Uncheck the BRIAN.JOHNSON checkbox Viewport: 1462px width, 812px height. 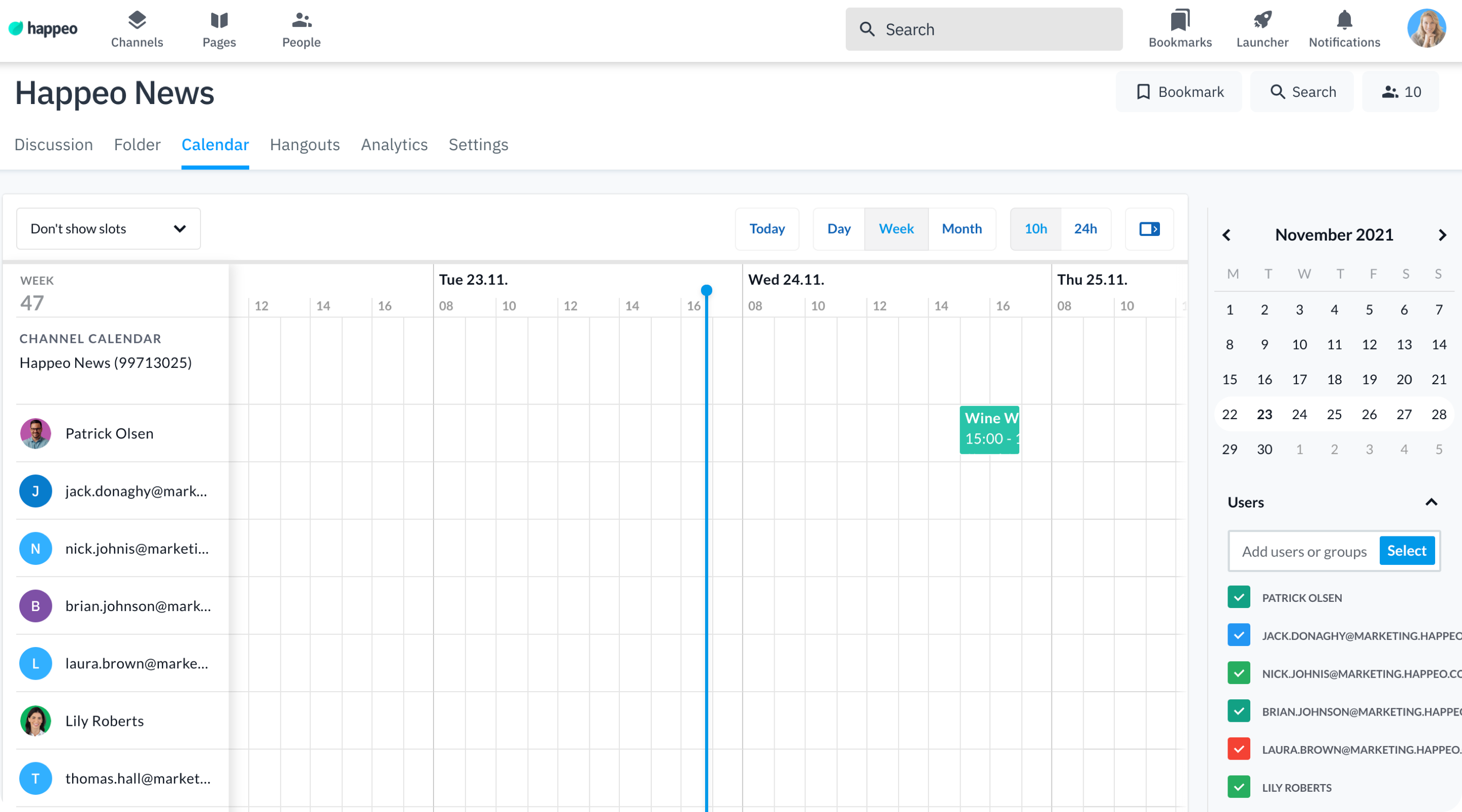click(1239, 711)
